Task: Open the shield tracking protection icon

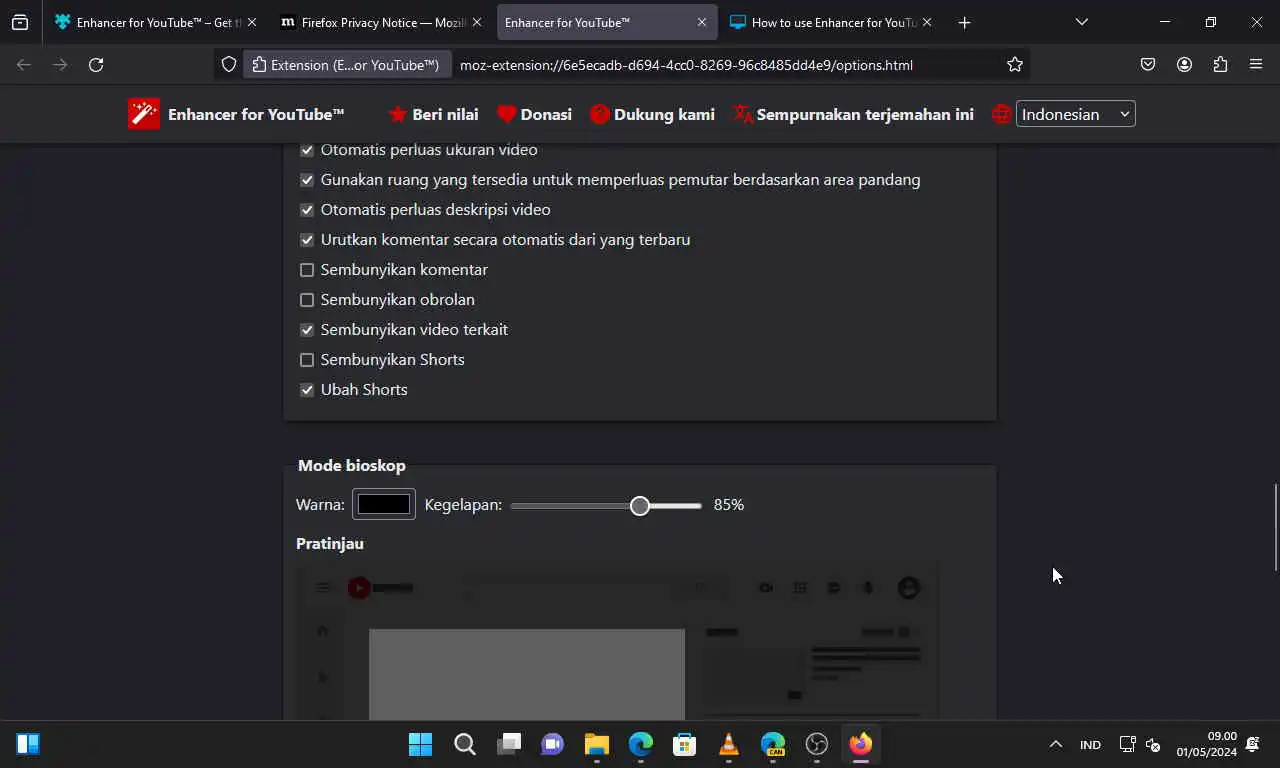Action: (x=229, y=65)
